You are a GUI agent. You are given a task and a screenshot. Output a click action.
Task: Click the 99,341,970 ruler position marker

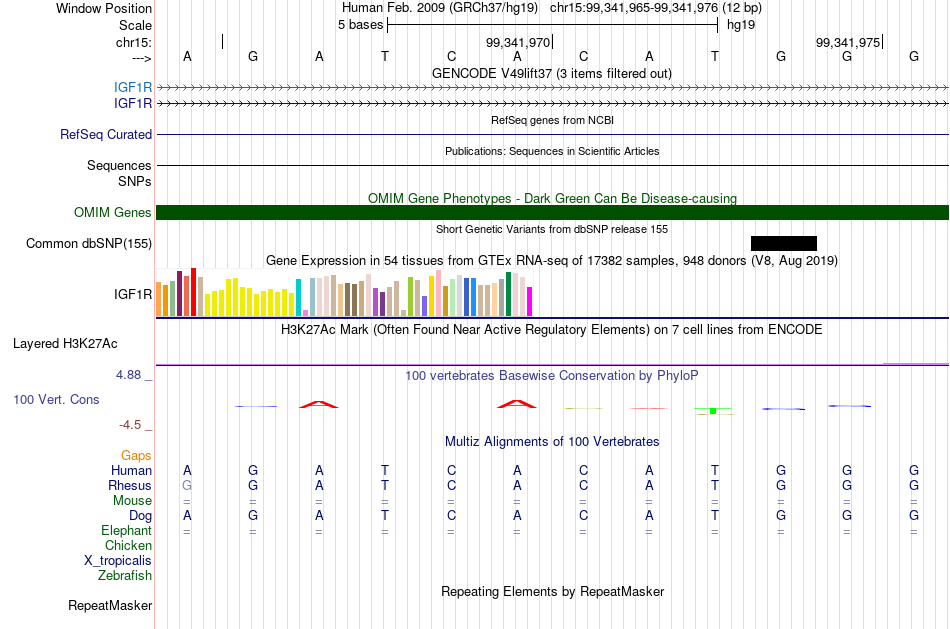coord(518,42)
